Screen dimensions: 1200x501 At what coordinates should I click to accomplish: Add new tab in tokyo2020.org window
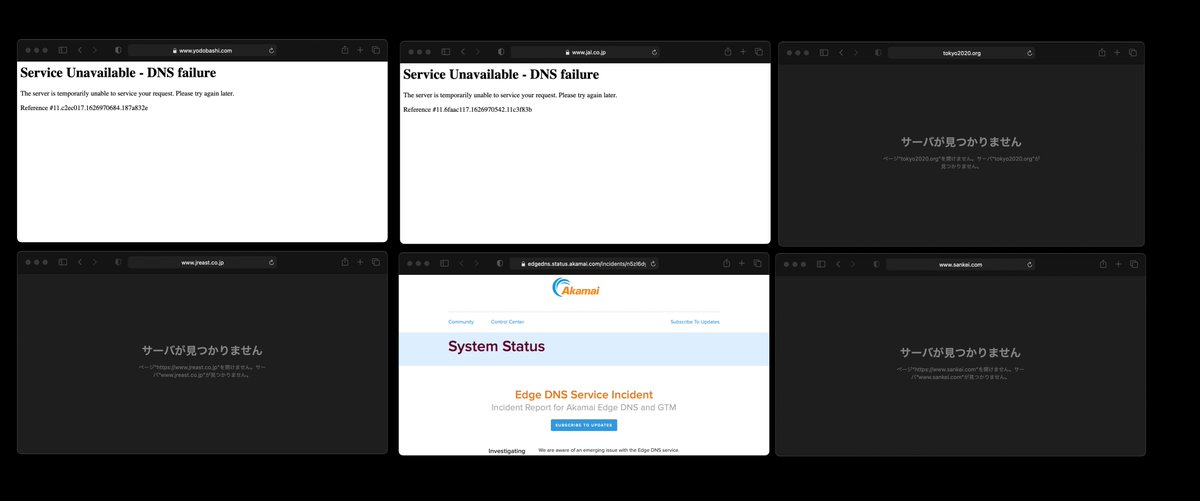(x=1117, y=52)
